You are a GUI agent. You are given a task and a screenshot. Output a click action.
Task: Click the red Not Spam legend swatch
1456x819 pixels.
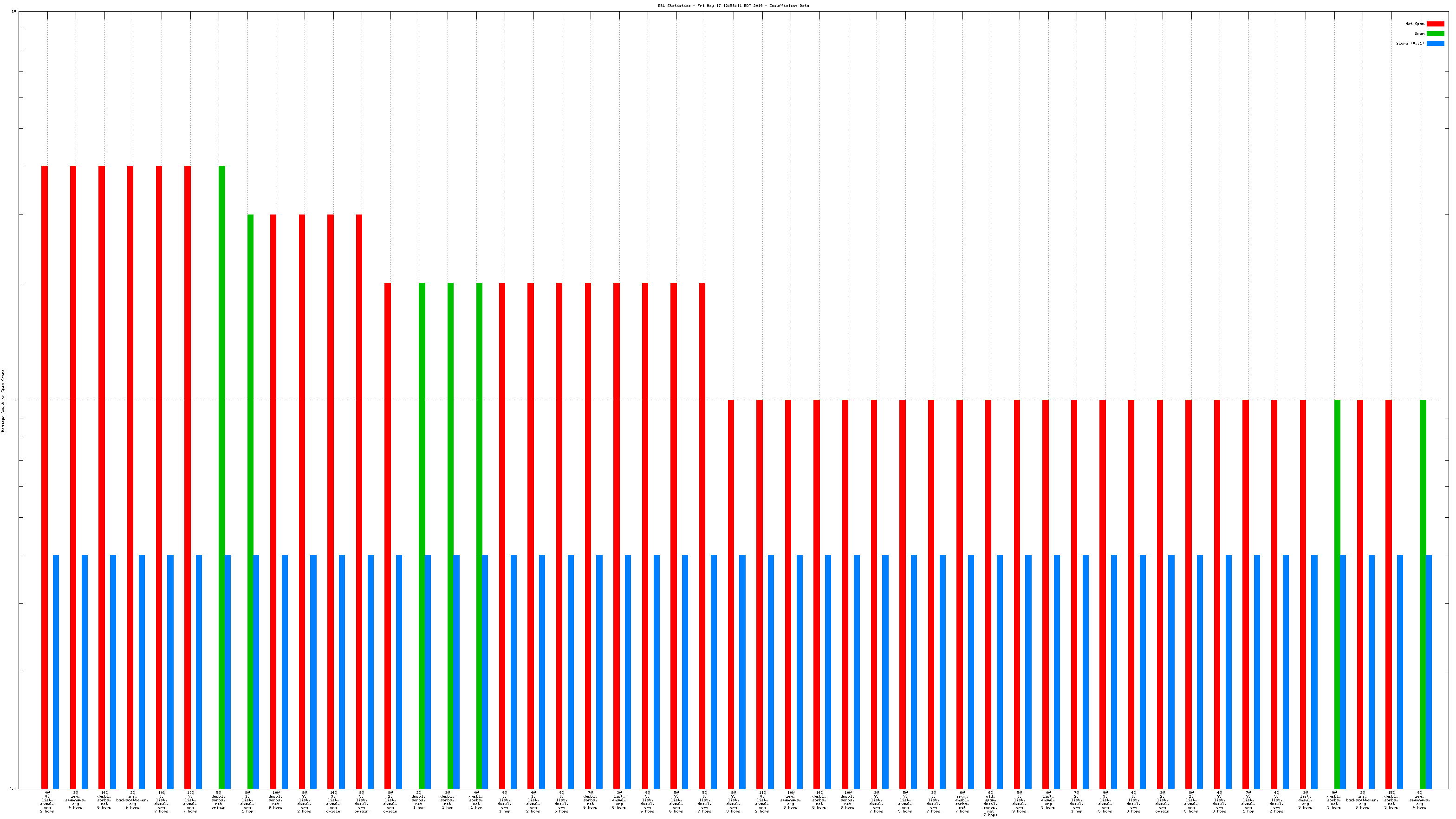[x=1435, y=24]
